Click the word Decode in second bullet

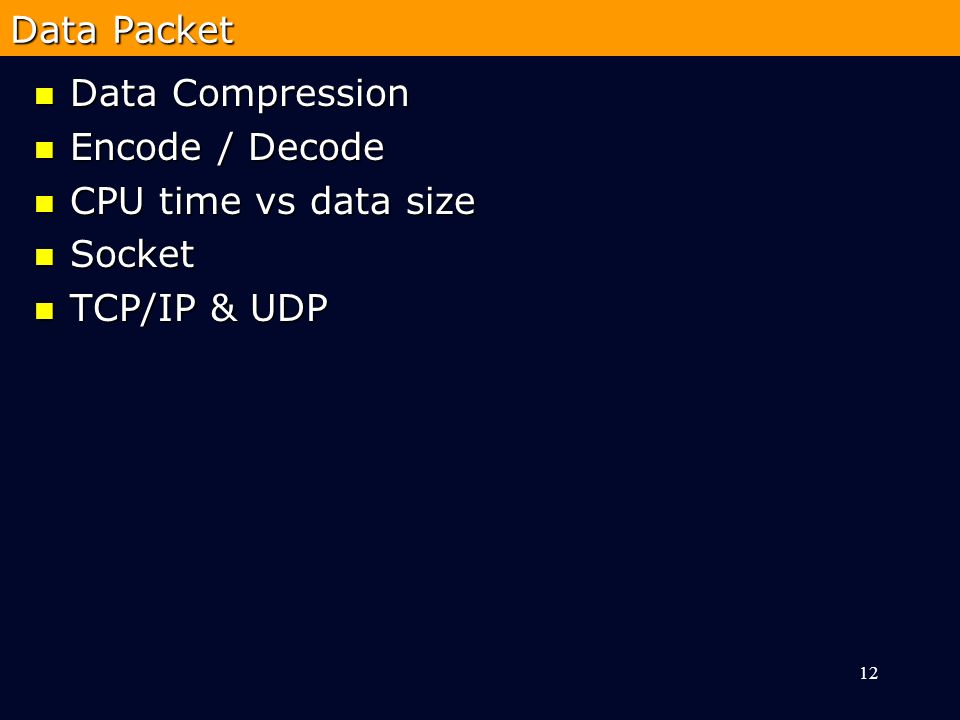316,148
